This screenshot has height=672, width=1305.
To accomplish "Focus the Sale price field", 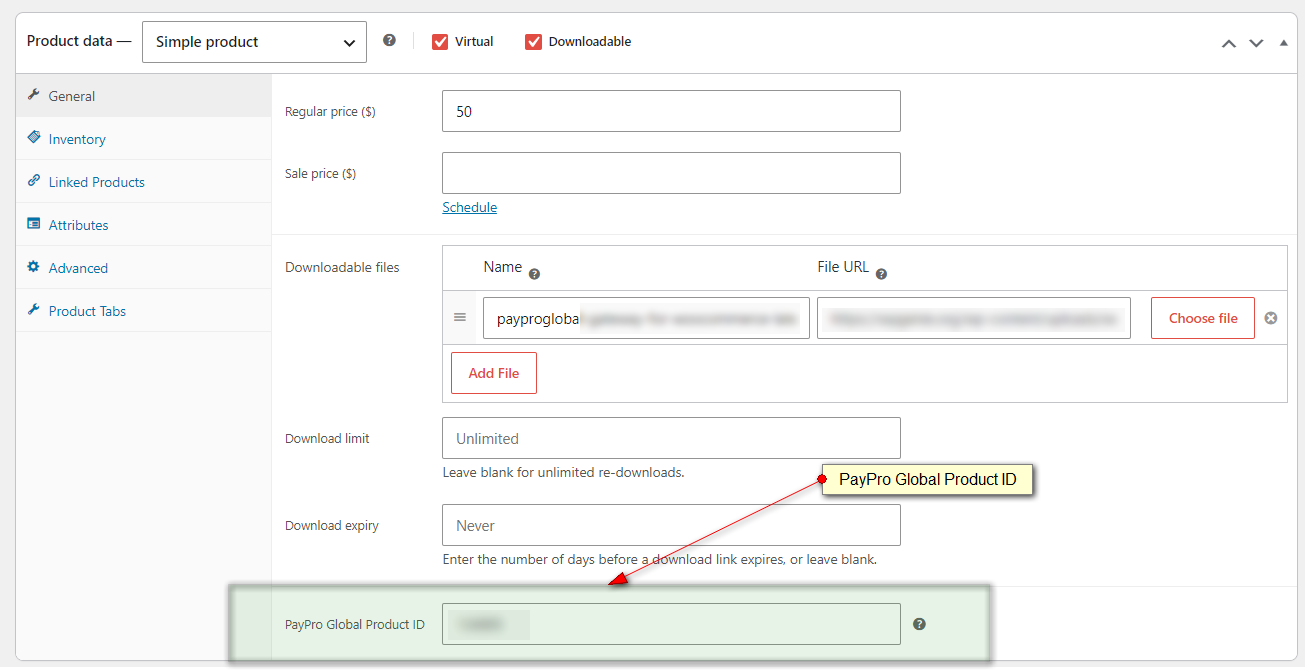I will pos(671,173).
